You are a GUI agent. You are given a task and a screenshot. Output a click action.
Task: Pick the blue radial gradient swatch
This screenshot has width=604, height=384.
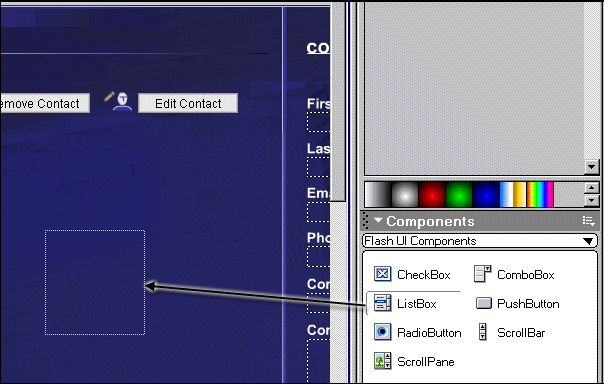[486, 195]
